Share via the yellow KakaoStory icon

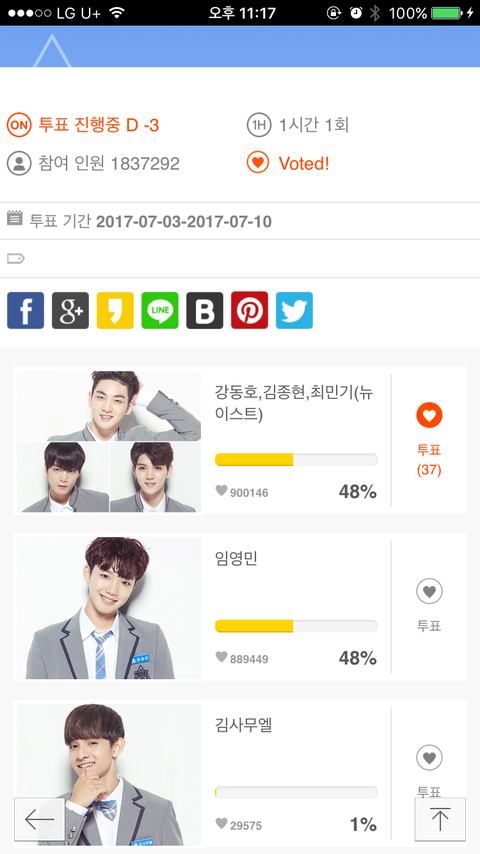(x=115, y=310)
